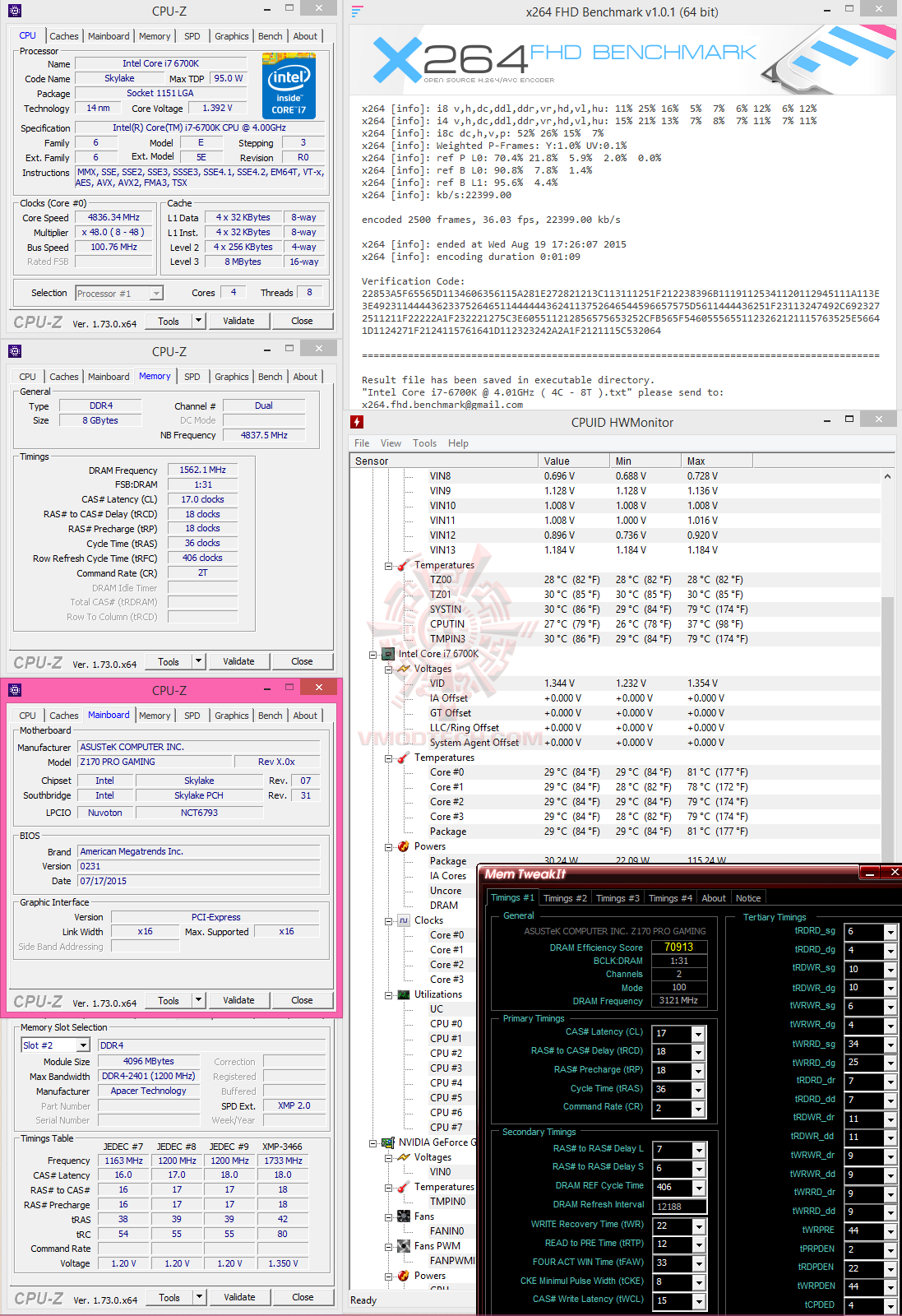Collapse the Voltages node under Intel Core i7 6700K
The image size is (902, 1316).
[x=388, y=670]
